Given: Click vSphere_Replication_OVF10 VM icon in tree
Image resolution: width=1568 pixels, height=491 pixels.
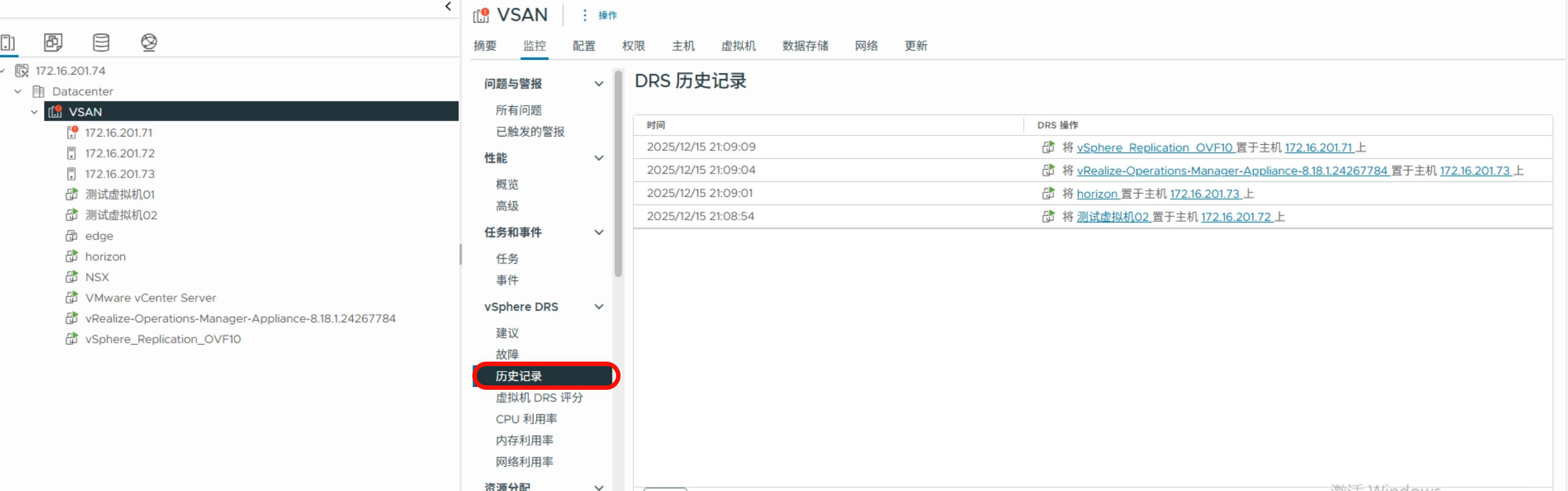Looking at the screenshot, I should coord(72,339).
